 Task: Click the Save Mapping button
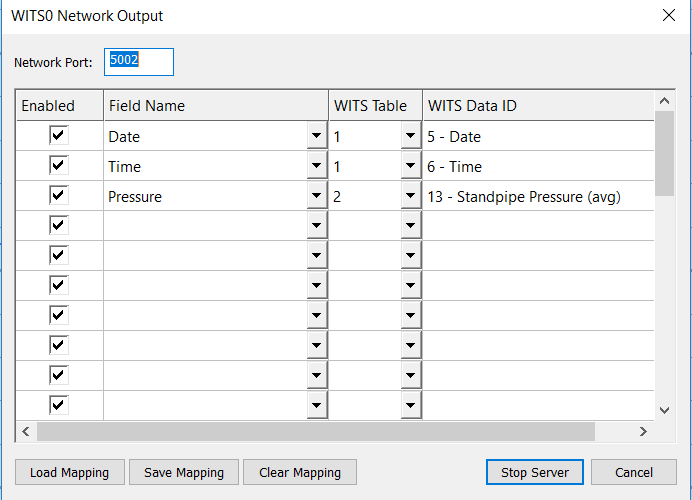(183, 472)
